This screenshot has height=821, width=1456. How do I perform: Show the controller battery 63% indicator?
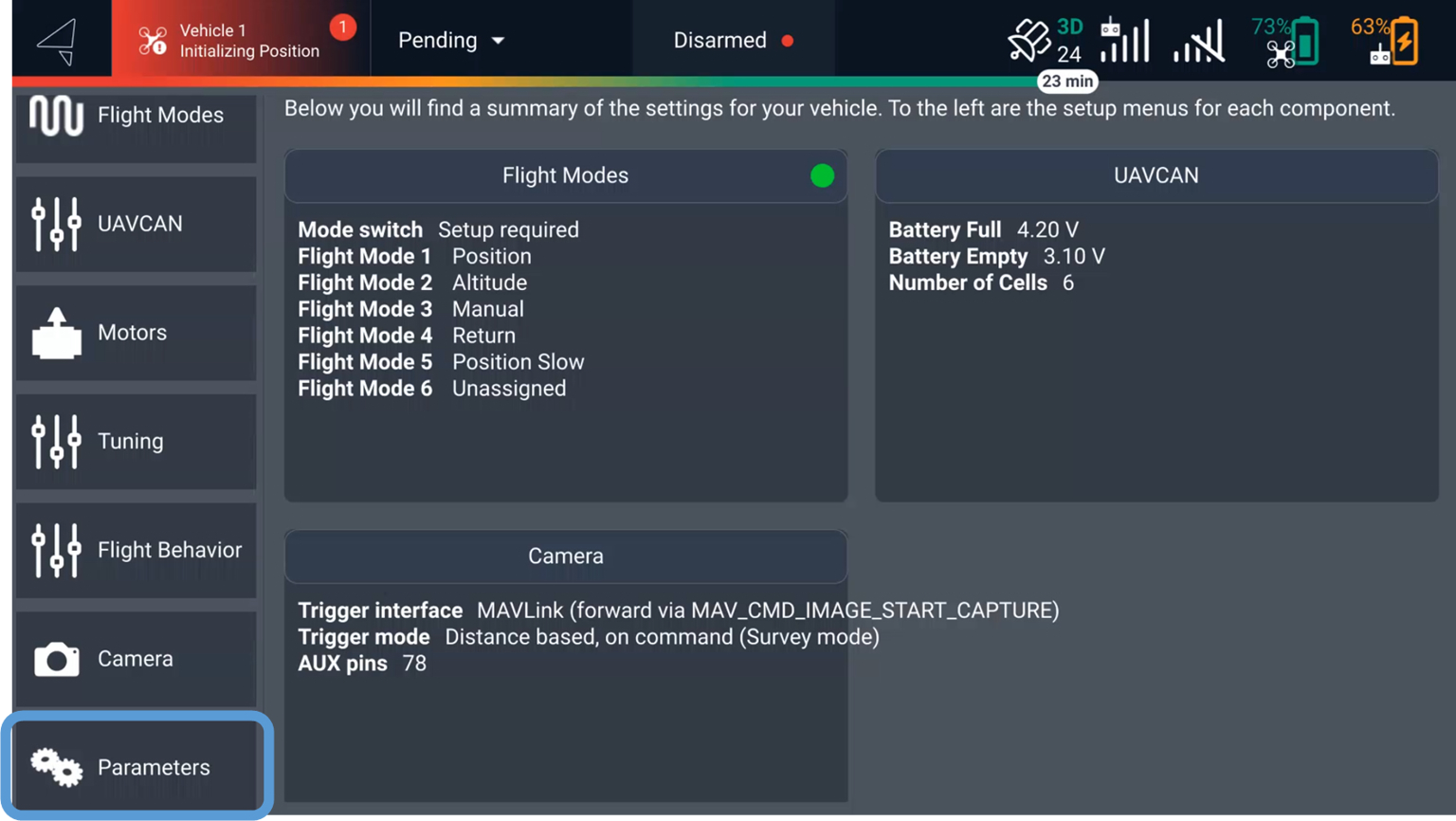(x=1385, y=41)
